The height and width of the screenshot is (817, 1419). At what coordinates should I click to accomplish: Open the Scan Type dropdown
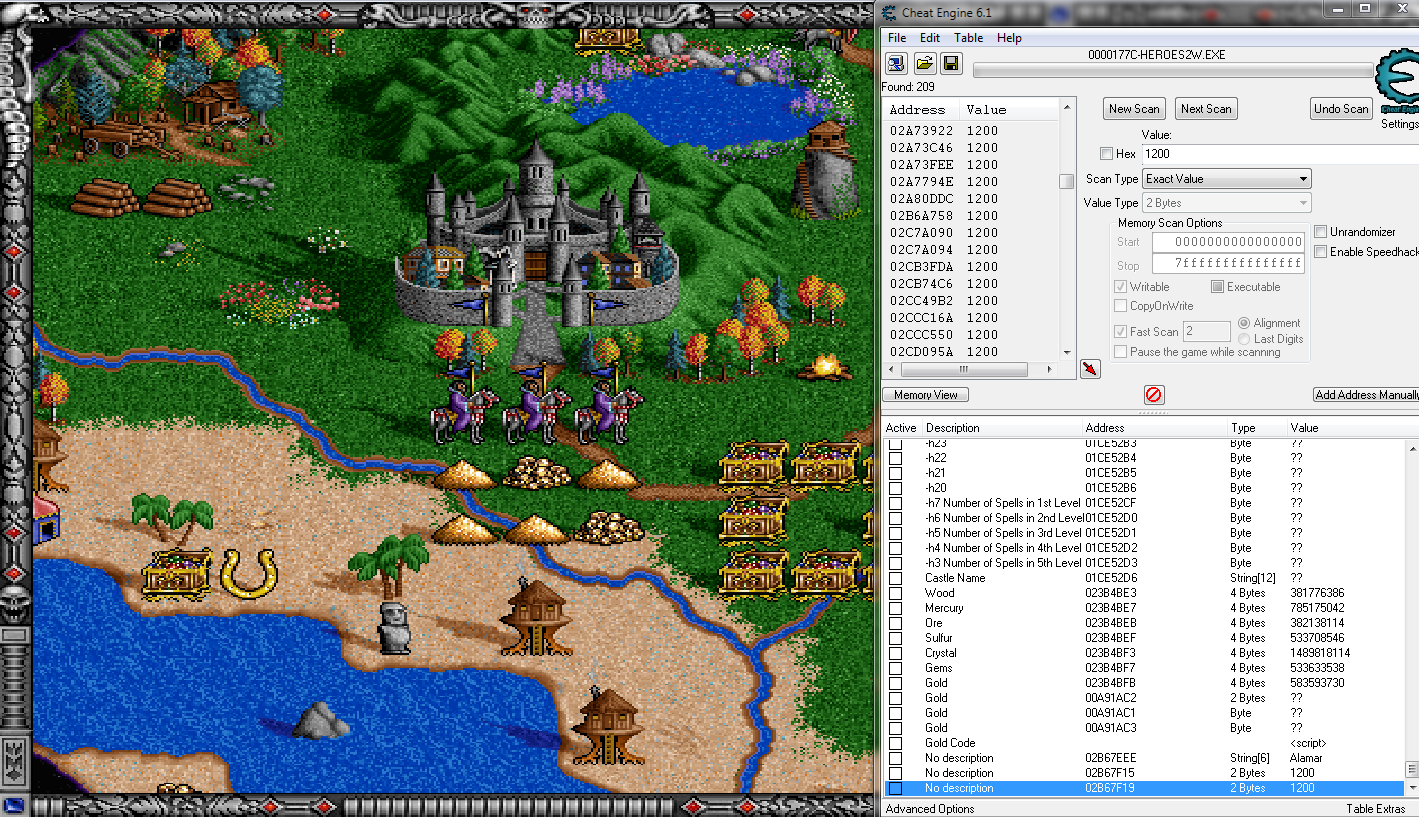tap(1227, 179)
